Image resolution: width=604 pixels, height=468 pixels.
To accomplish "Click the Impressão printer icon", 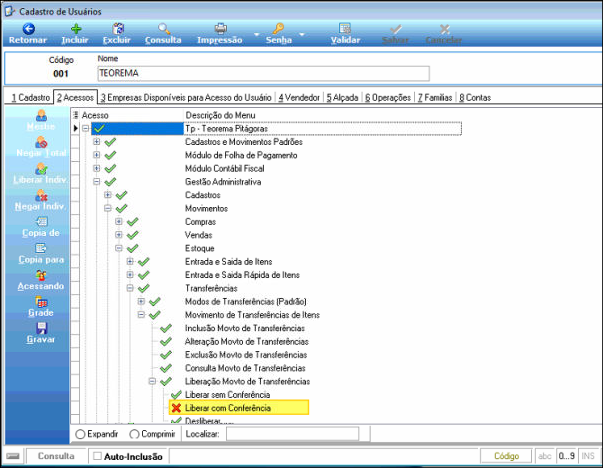I will 220,29.
